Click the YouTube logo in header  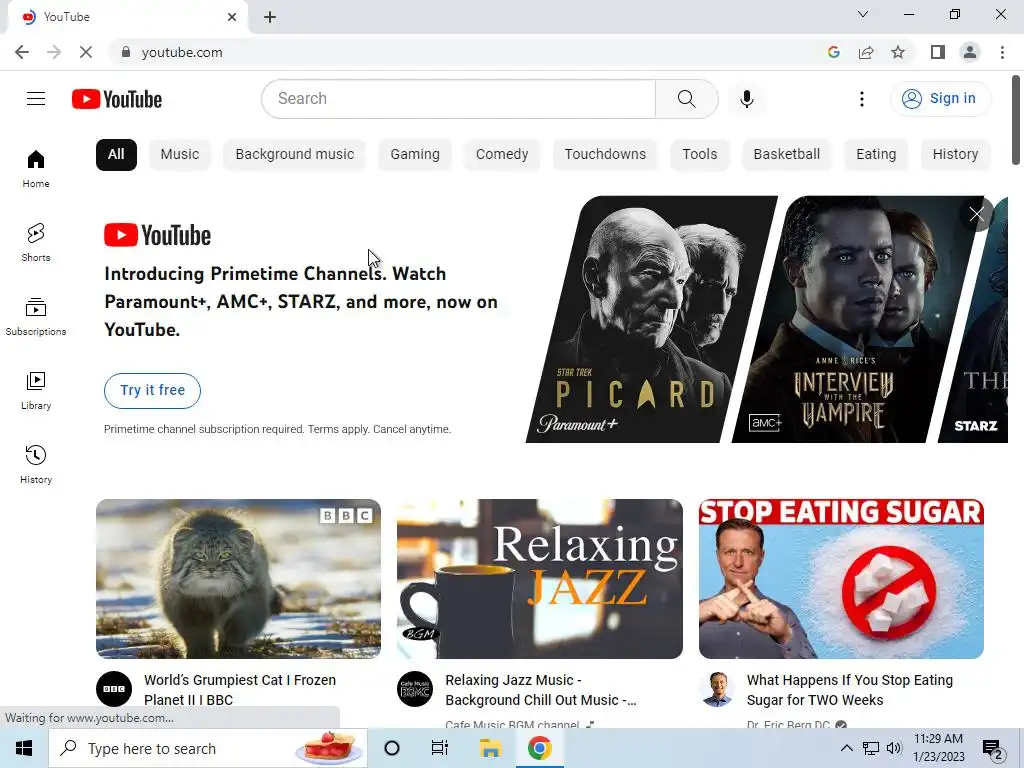117,99
